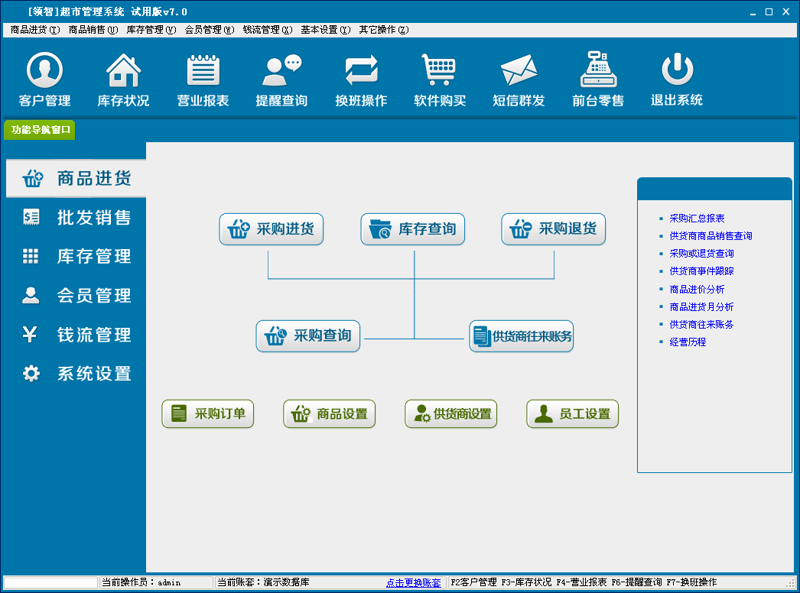Open 会员管理(W) menu
Viewport: 800px width, 593px height.
tap(210, 30)
